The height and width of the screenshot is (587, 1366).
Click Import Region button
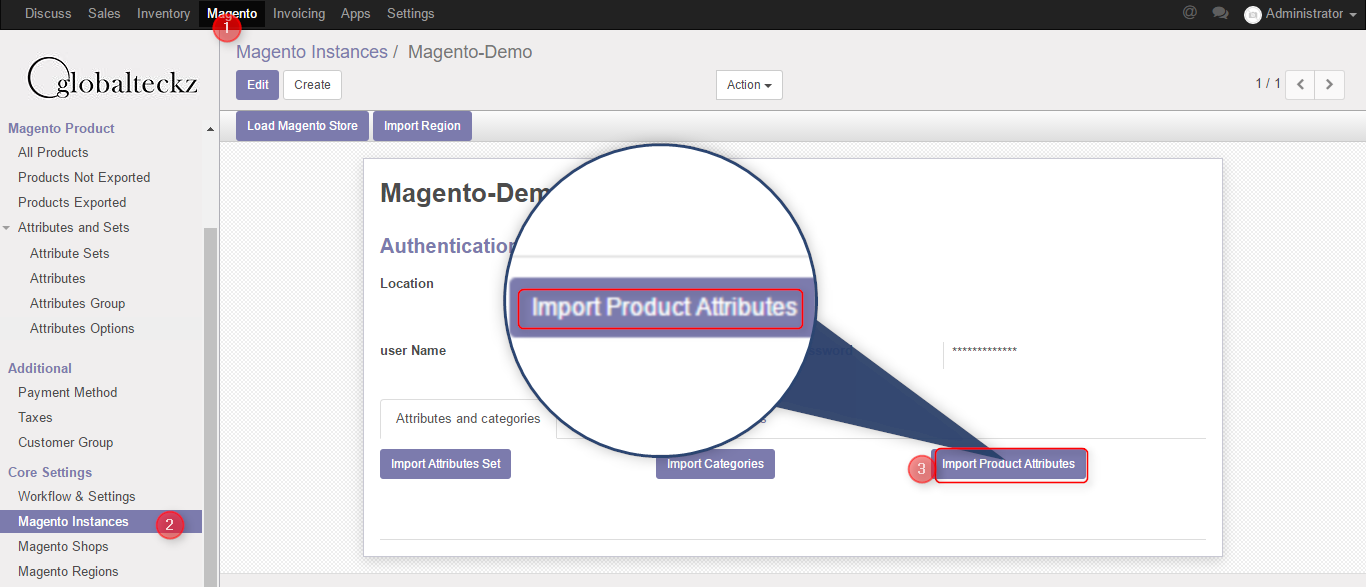point(422,126)
